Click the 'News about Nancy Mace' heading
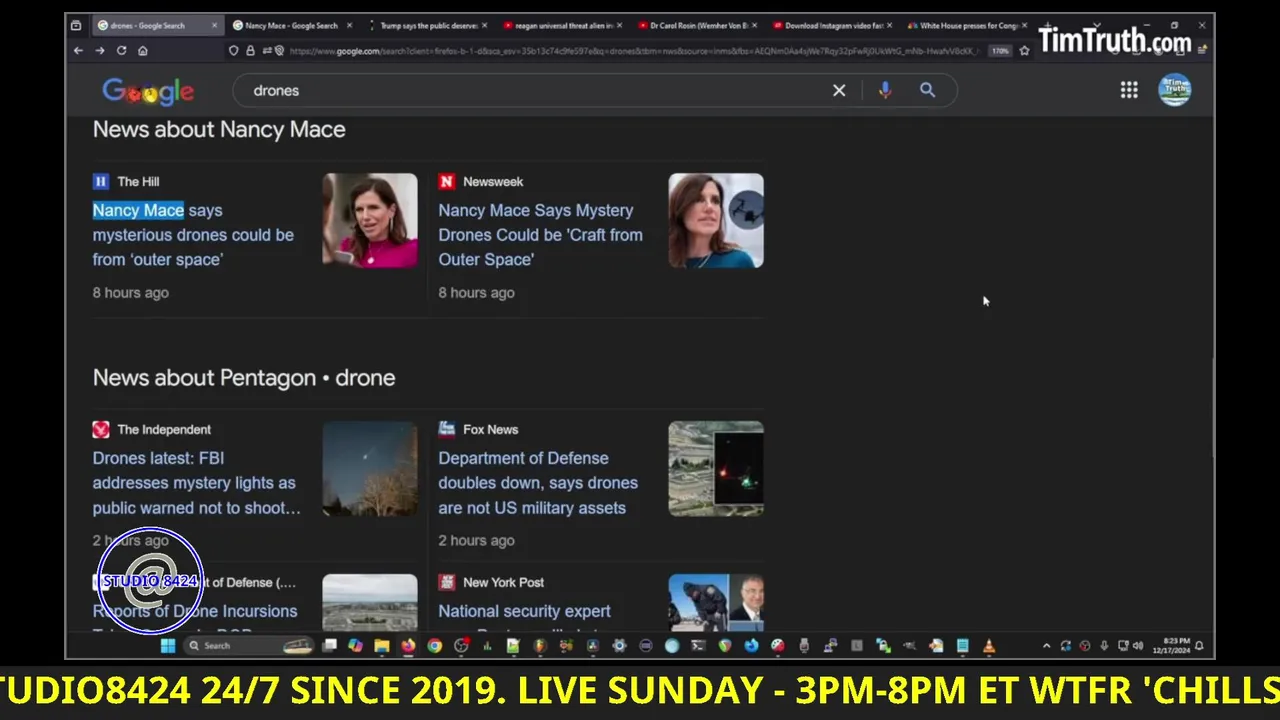The height and width of the screenshot is (720, 1280). point(219,129)
